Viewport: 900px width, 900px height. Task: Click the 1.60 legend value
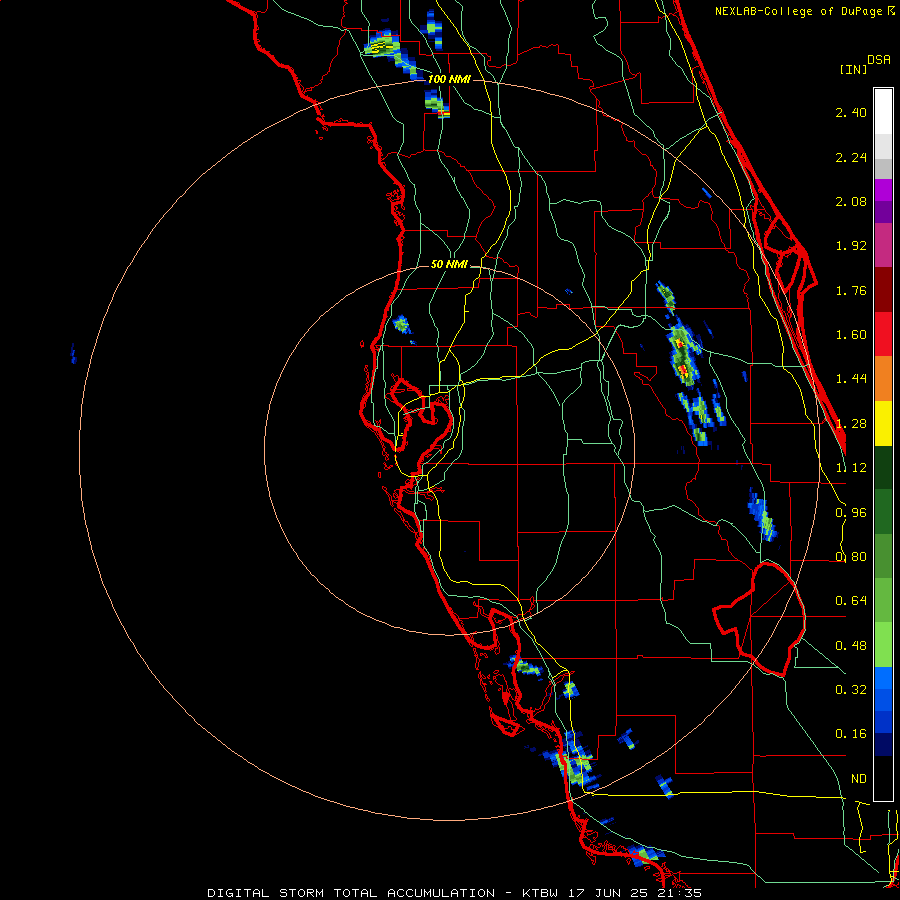pyautogui.click(x=851, y=335)
